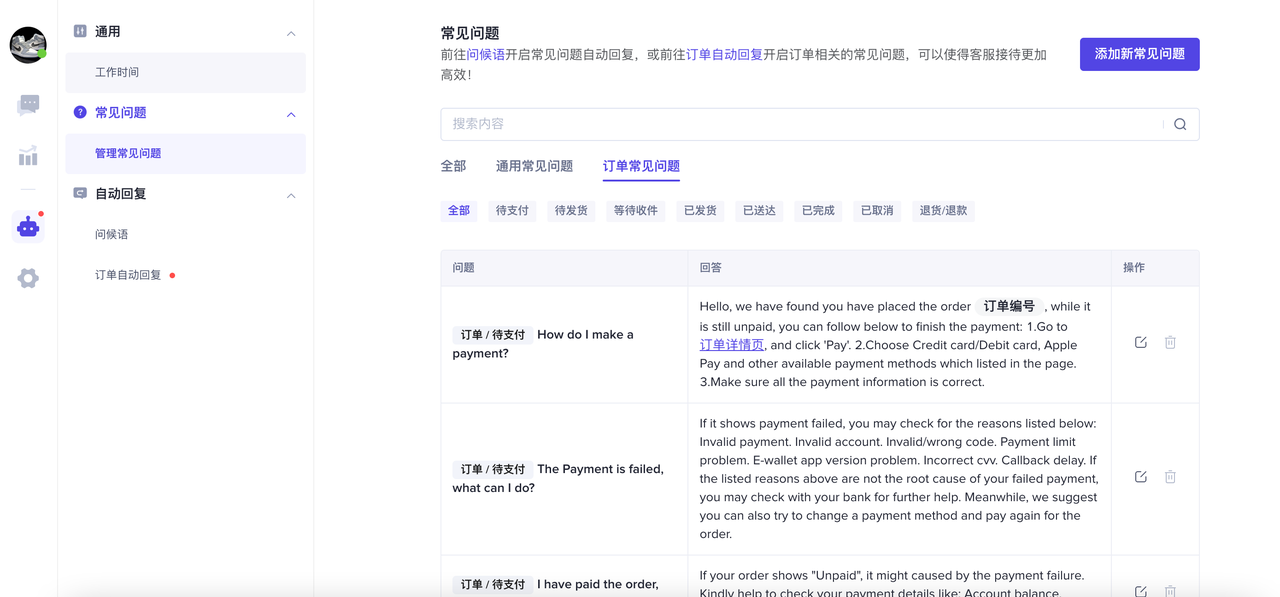Viewport: 1280px width, 597px height.
Task: Open the chat messages sidebar icon
Action: pos(28,104)
